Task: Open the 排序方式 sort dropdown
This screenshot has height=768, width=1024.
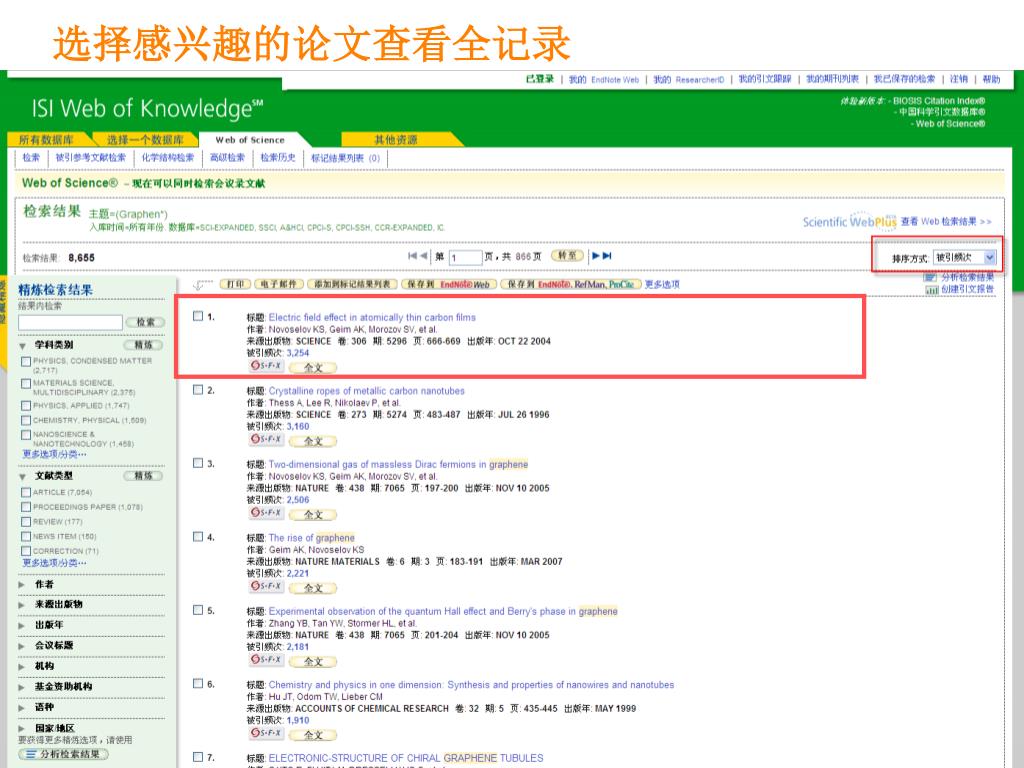Action: click(965, 258)
